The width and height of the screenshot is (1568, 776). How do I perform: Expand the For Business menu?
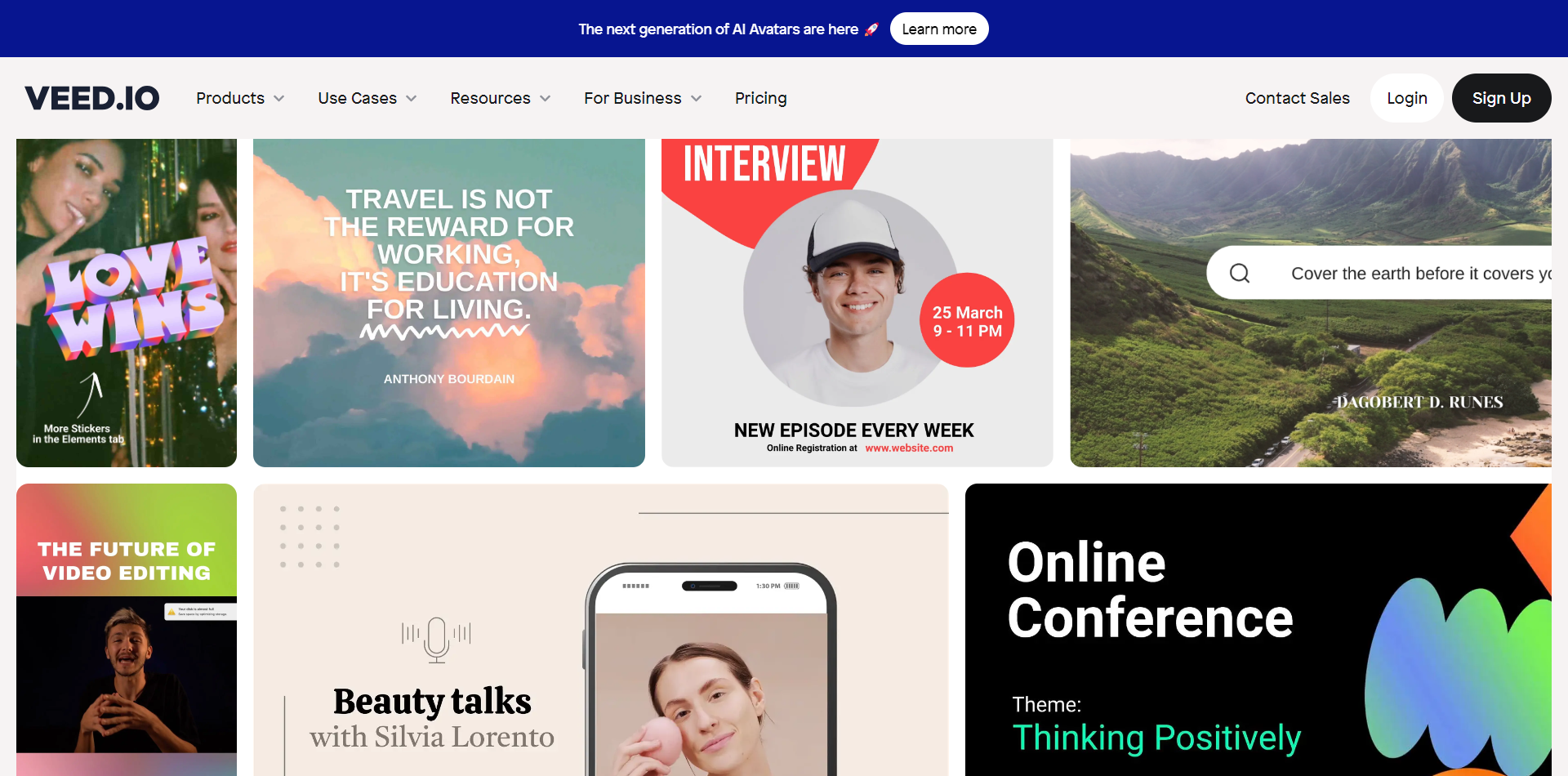643,98
